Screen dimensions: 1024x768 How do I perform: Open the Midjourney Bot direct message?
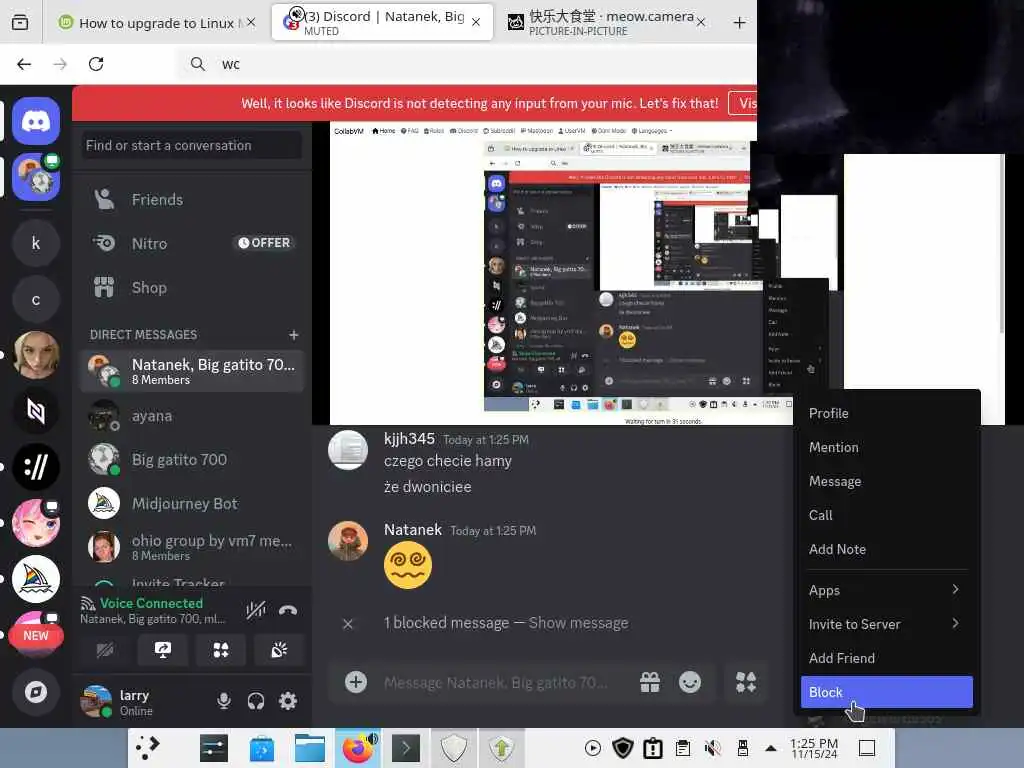(193, 504)
